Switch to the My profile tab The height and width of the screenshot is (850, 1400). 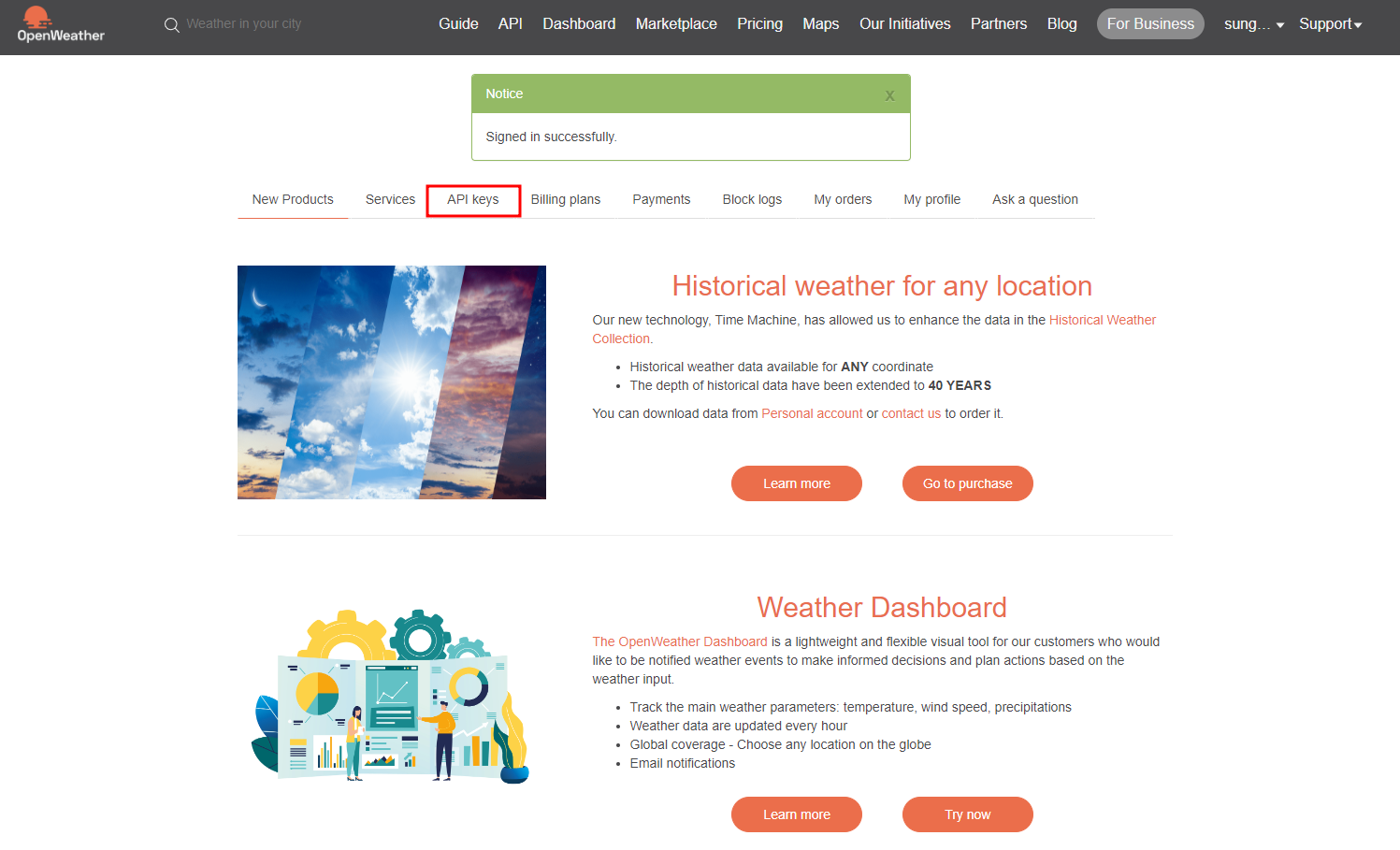[x=932, y=199]
